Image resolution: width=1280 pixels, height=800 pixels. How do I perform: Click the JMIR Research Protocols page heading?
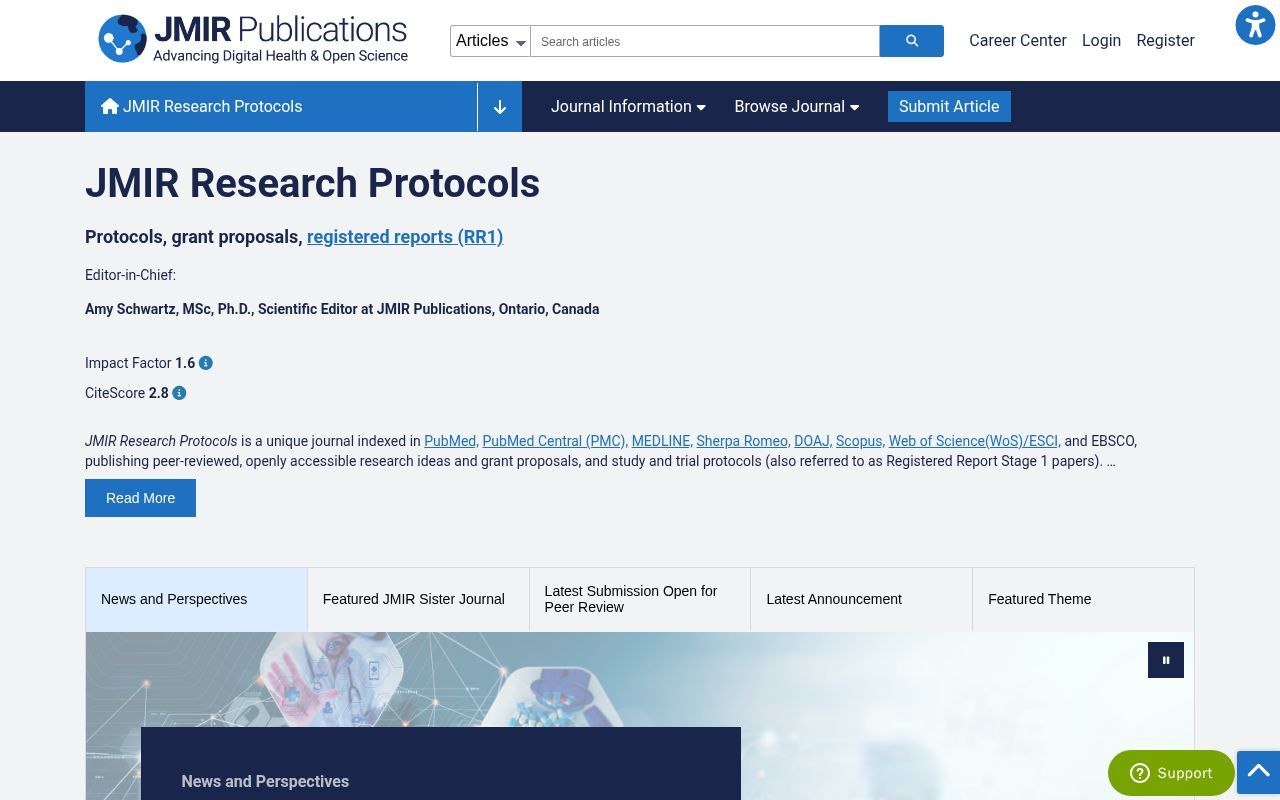(312, 183)
